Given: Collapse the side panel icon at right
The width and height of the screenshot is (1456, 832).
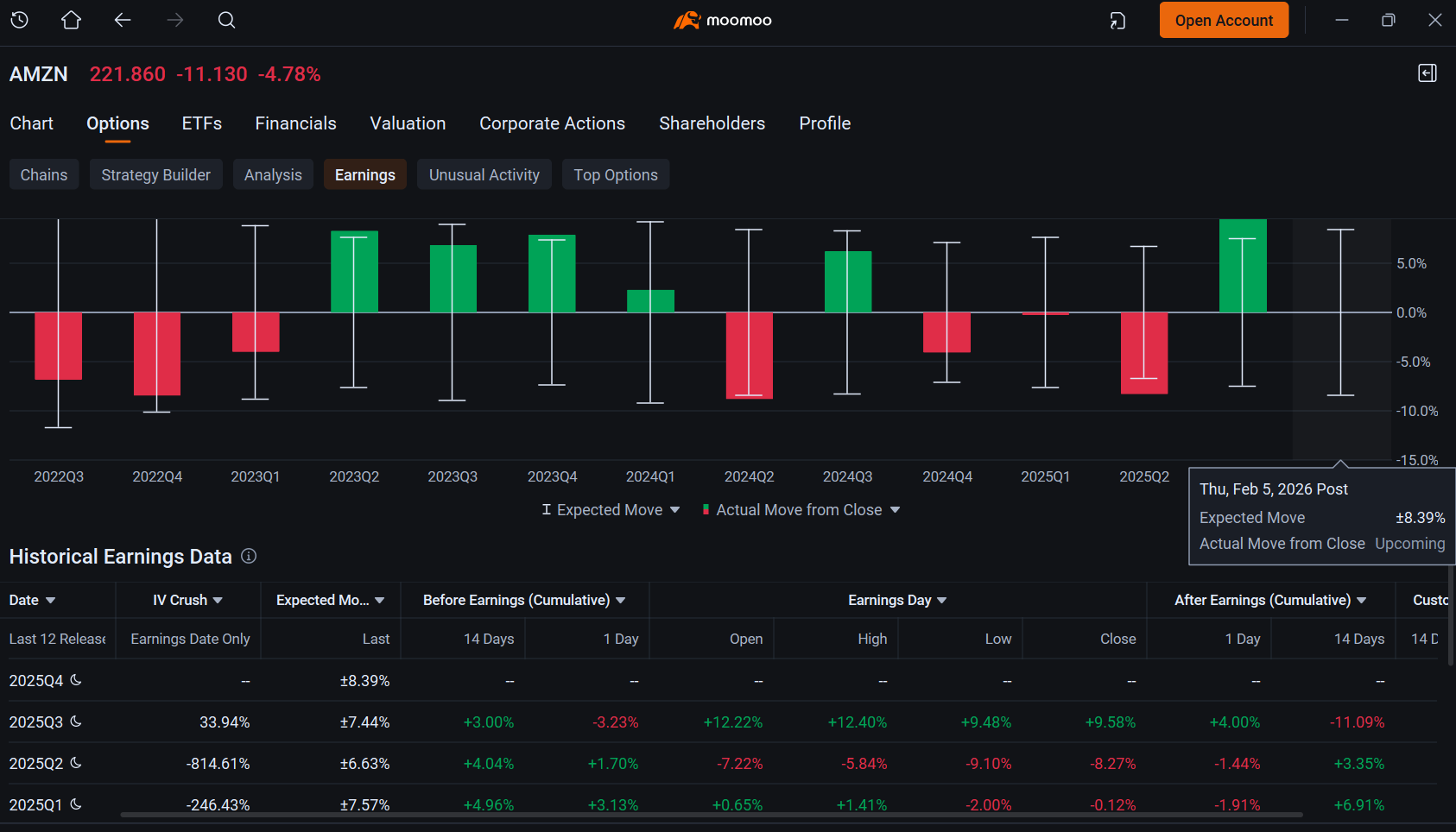Looking at the screenshot, I should coord(1428,73).
